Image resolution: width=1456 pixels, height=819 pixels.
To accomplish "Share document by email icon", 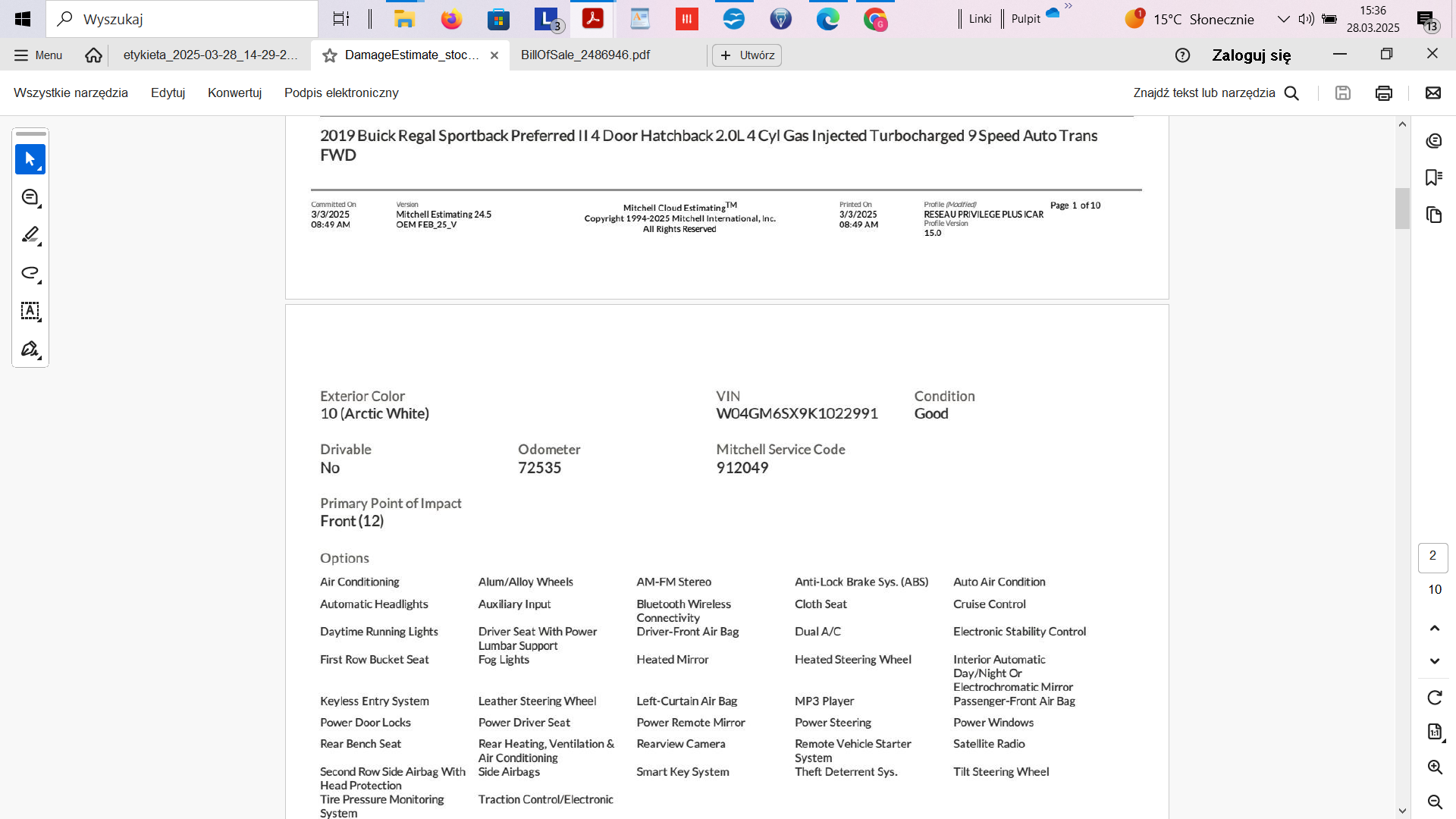I will (x=1432, y=93).
